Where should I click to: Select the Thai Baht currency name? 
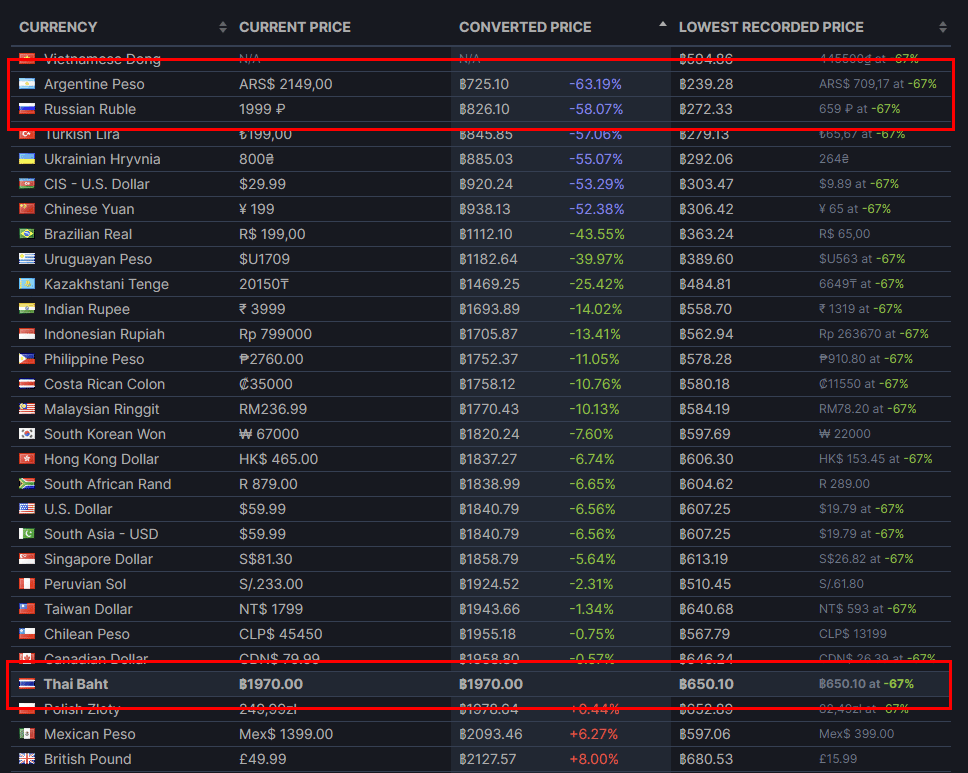[76, 684]
